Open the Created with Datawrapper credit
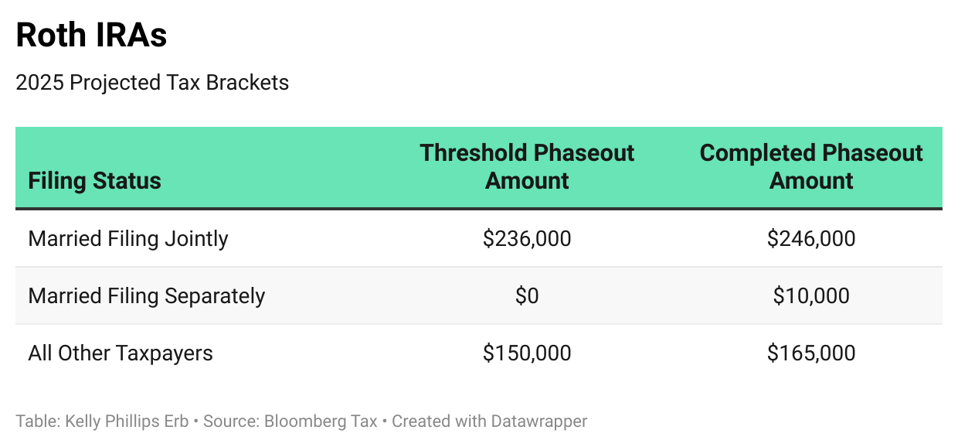 point(489,421)
